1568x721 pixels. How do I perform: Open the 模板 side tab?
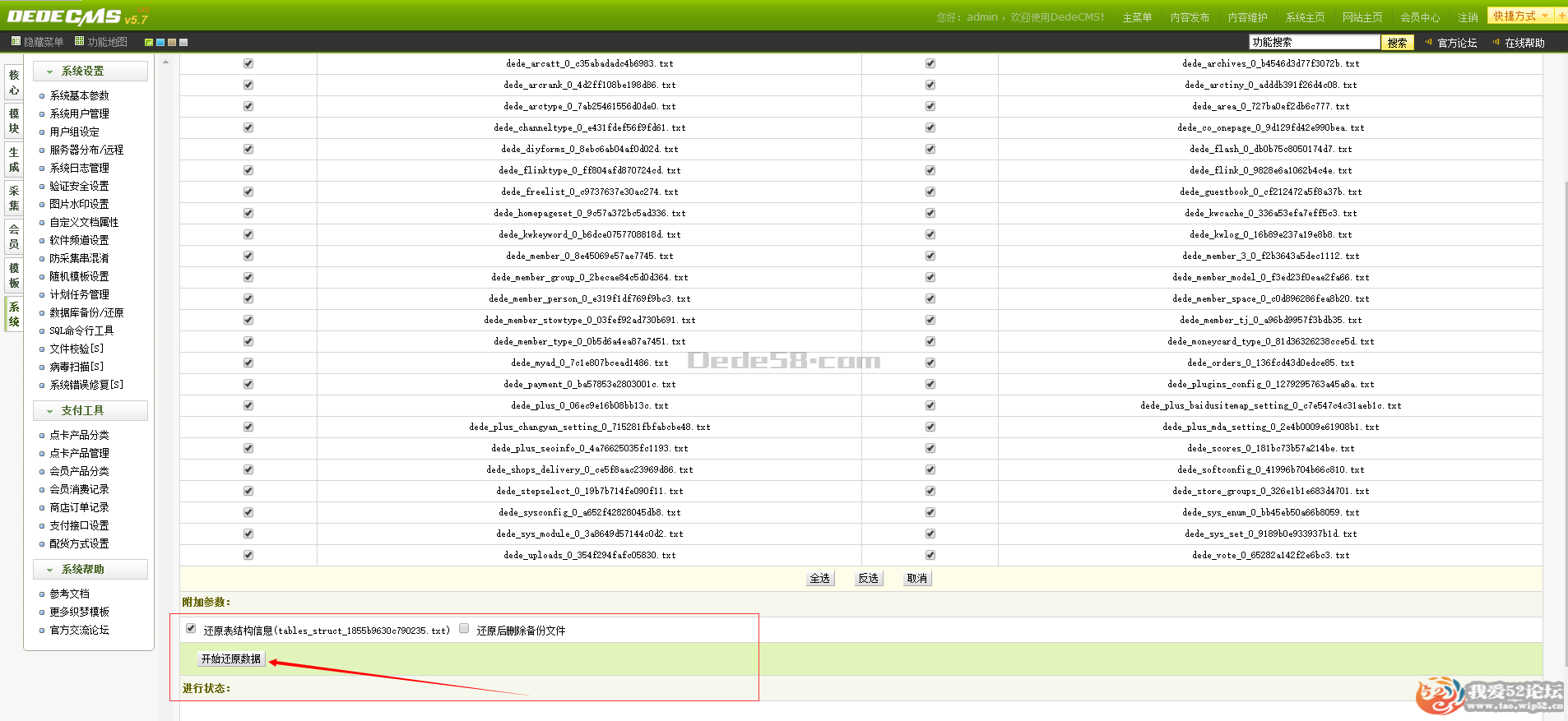(14, 275)
